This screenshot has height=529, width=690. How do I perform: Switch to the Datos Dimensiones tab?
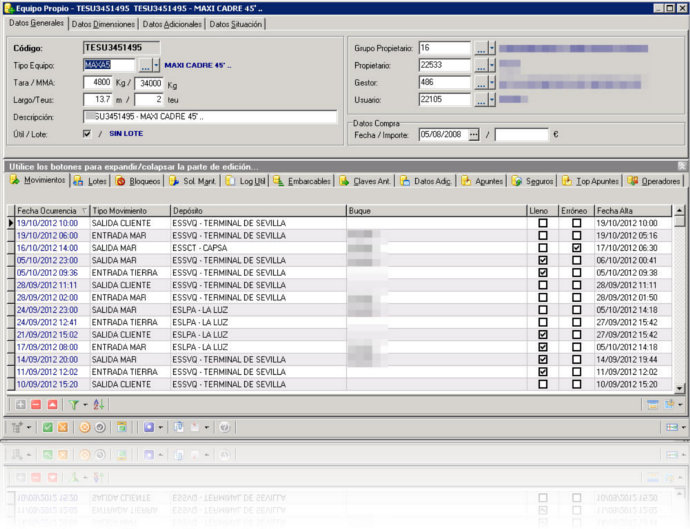[x=103, y=24]
